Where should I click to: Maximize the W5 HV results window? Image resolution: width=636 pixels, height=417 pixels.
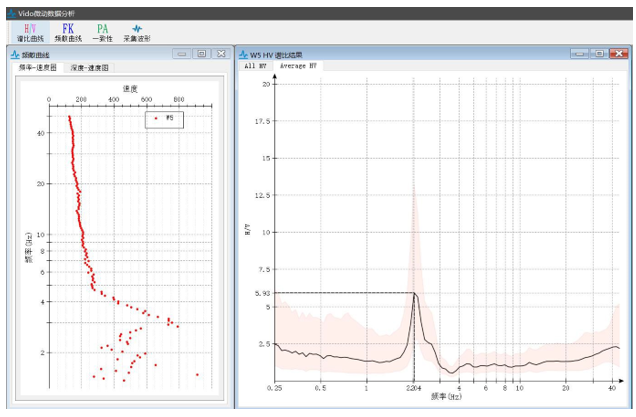tap(599, 53)
